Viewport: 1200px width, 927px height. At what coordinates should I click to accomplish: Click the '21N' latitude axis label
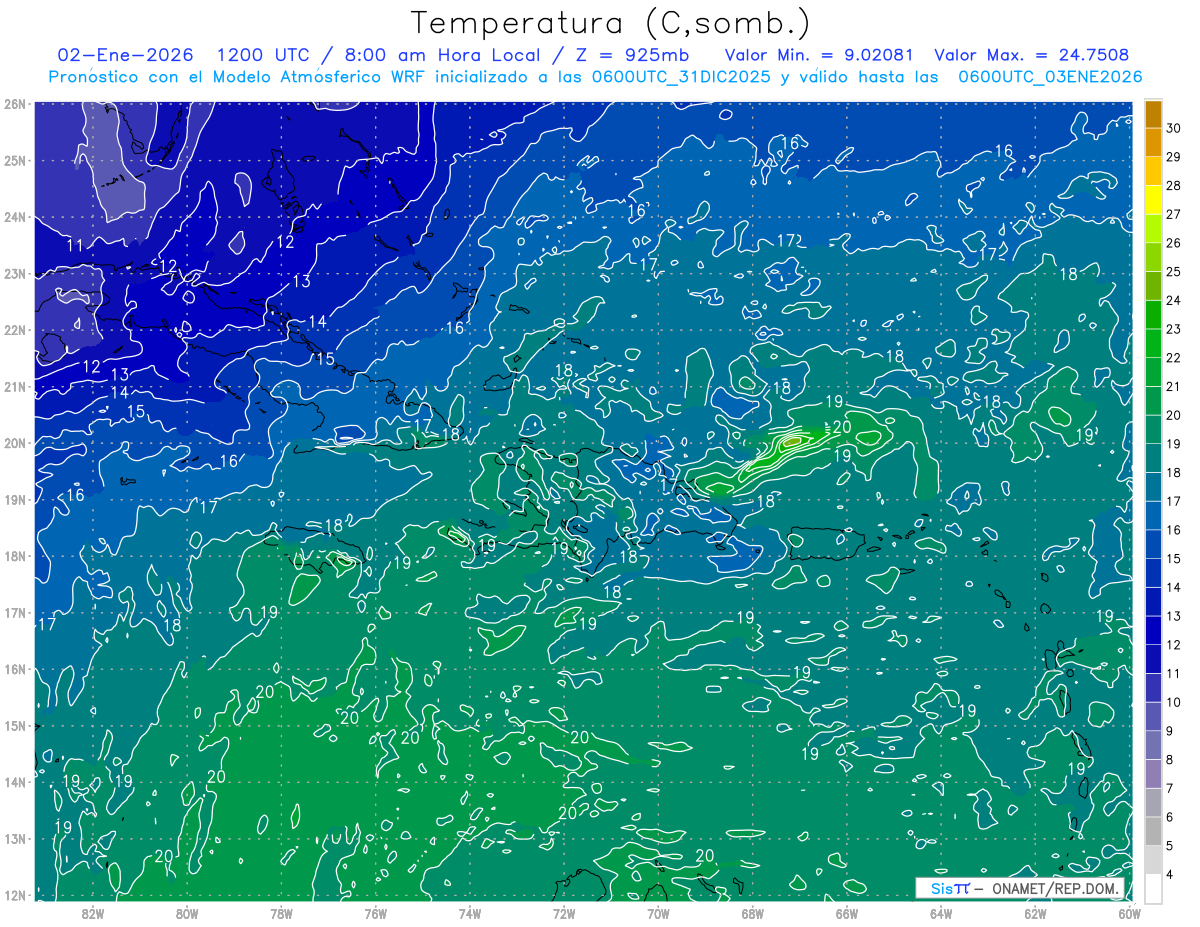(x=14, y=386)
